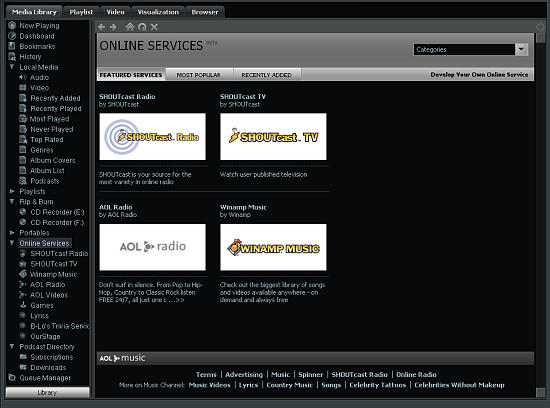Switch to the Playlist tab
This screenshot has height=408, width=550.
coord(81,12)
